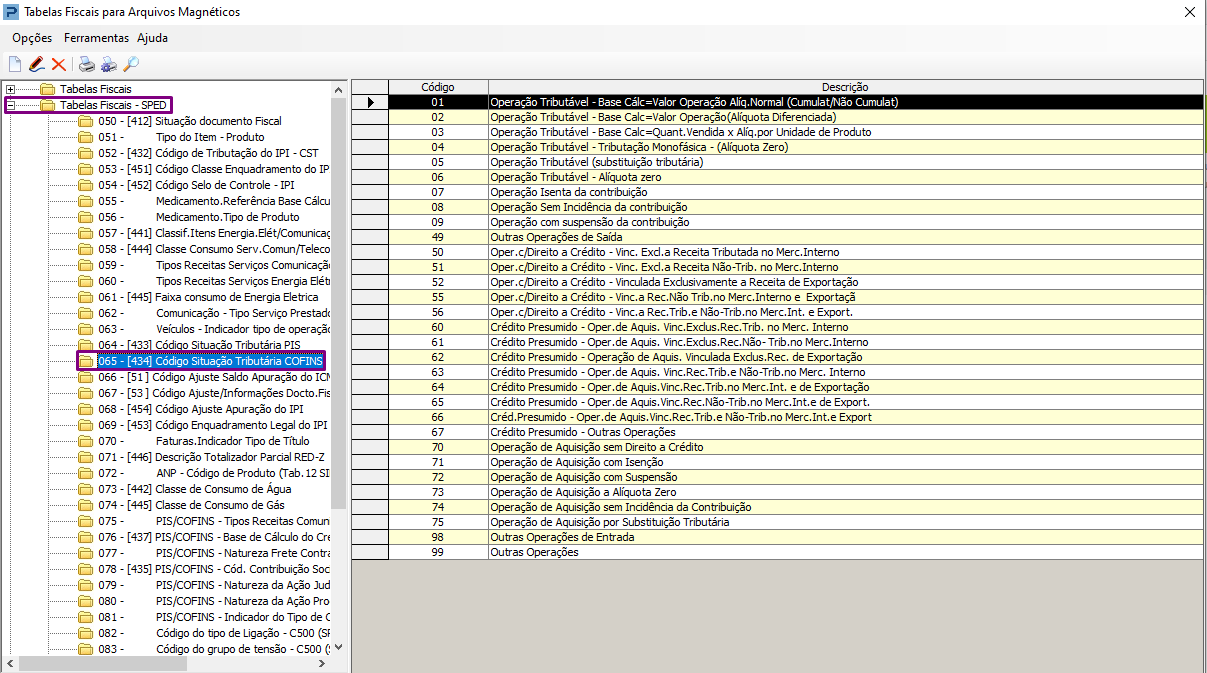Click the Edit pencil toolbar icon
Viewport: 1207px width, 673px height.
tap(36, 65)
